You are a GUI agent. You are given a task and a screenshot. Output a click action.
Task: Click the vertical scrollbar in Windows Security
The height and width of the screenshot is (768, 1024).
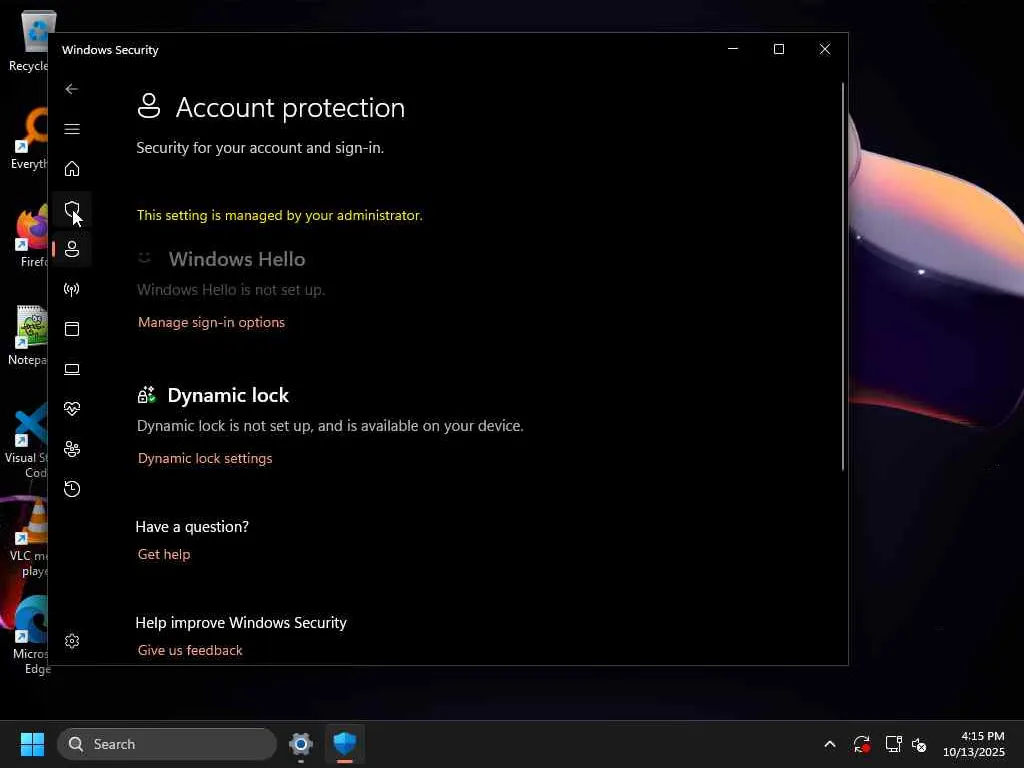pos(842,276)
